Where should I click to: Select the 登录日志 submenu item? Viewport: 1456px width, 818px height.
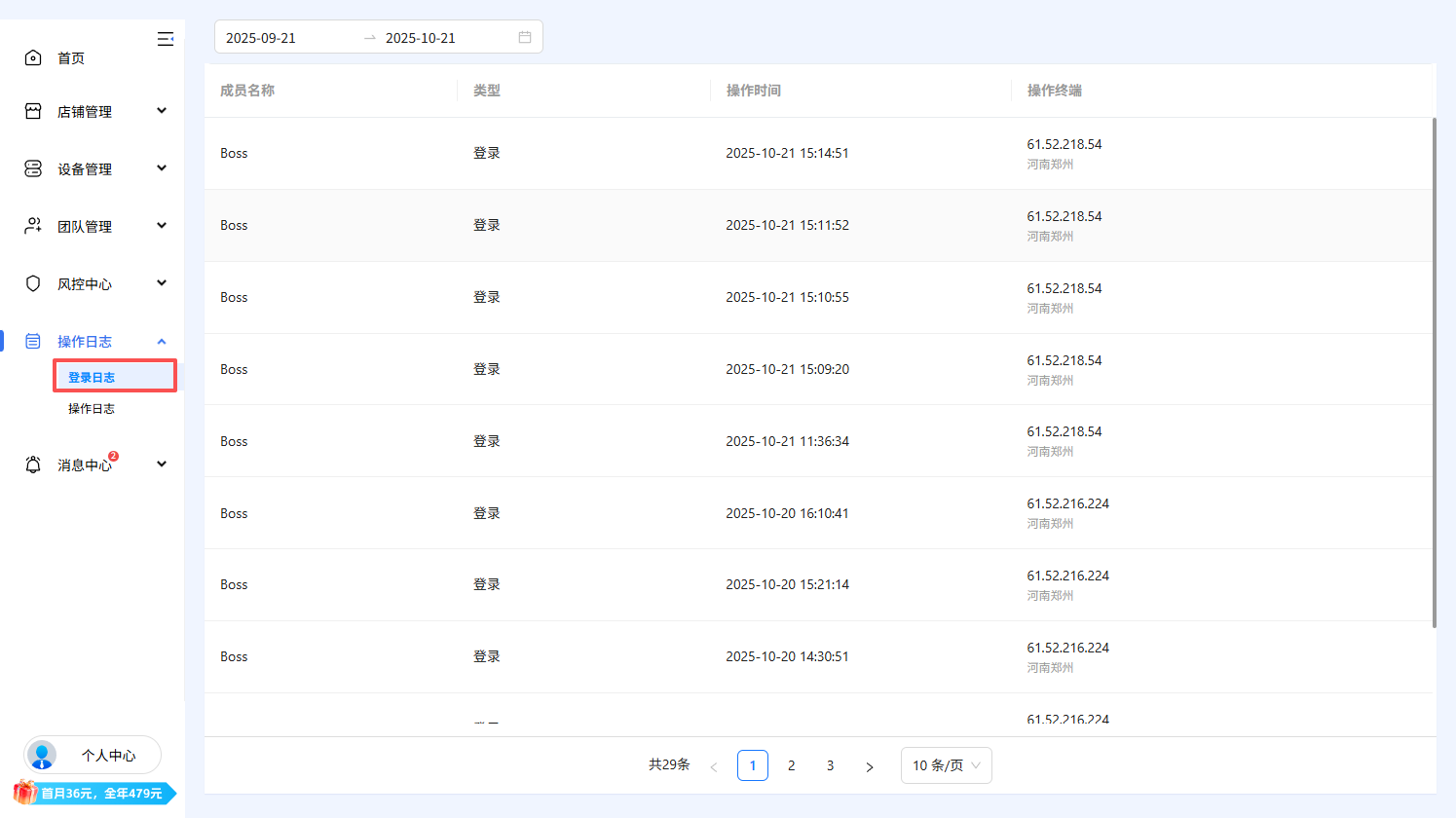tap(92, 375)
